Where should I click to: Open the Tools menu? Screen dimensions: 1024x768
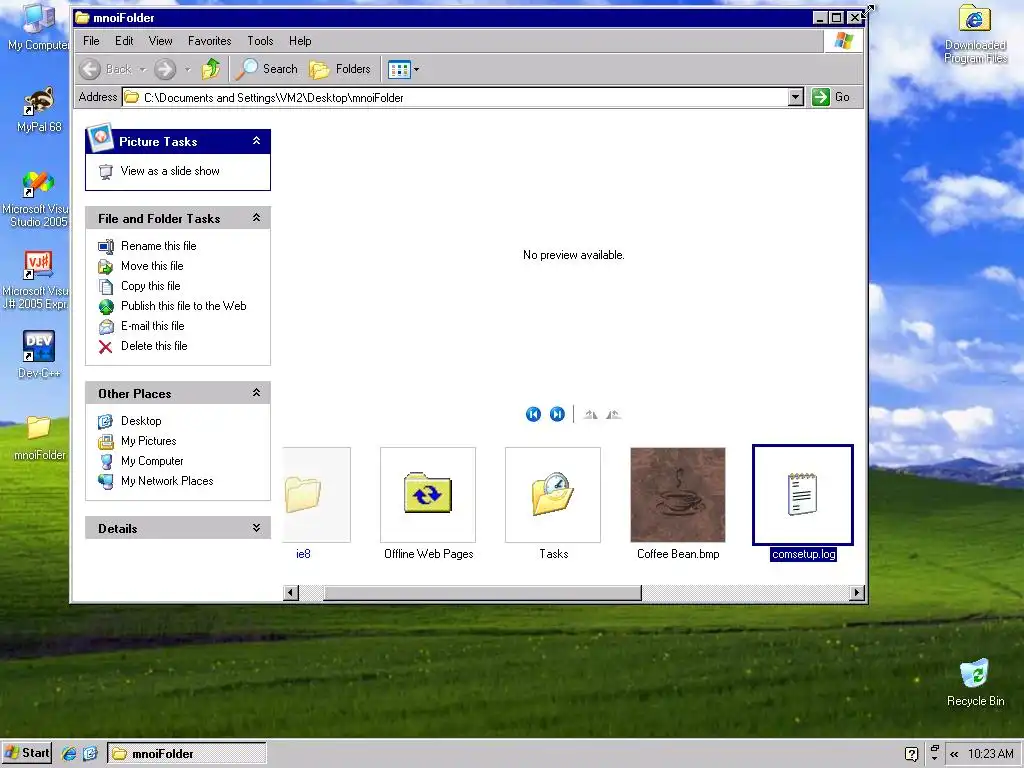[x=260, y=40]
